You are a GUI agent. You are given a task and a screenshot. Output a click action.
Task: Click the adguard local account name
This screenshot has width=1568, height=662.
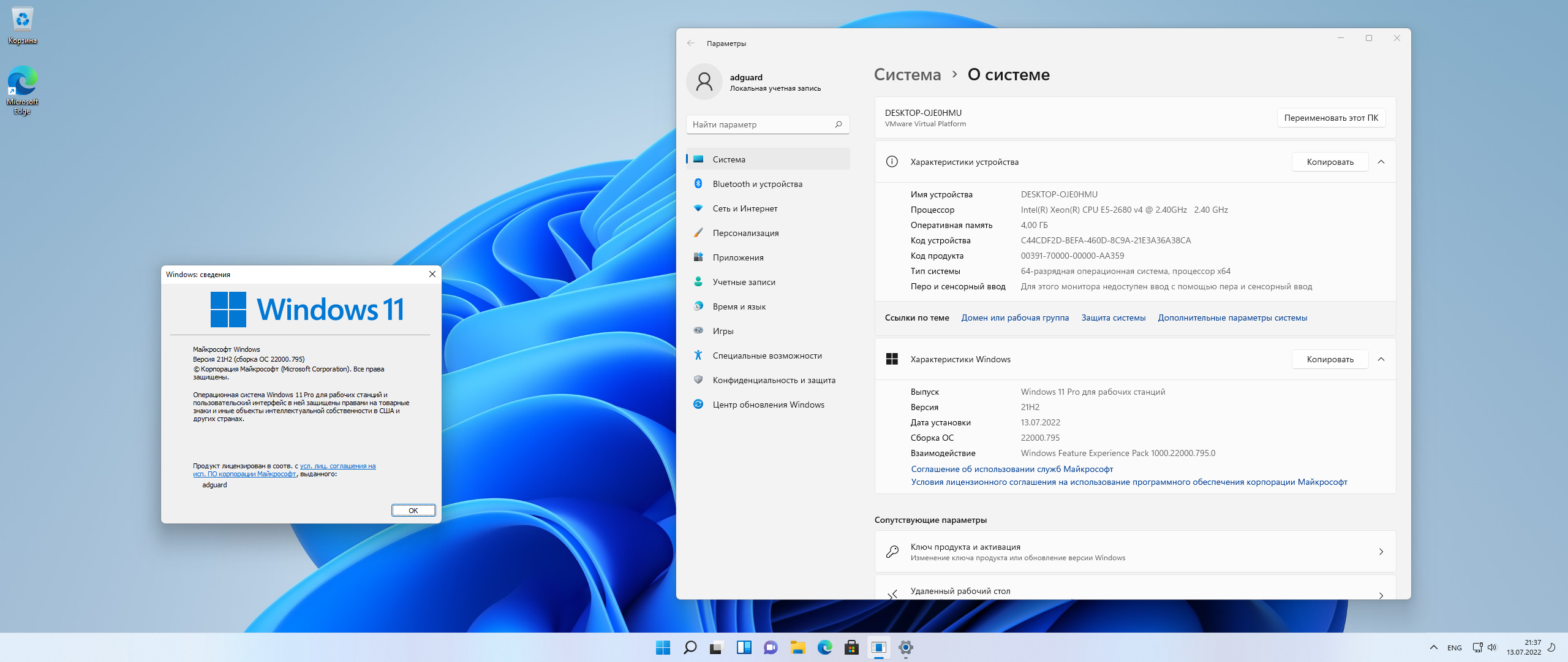[746, 77]
